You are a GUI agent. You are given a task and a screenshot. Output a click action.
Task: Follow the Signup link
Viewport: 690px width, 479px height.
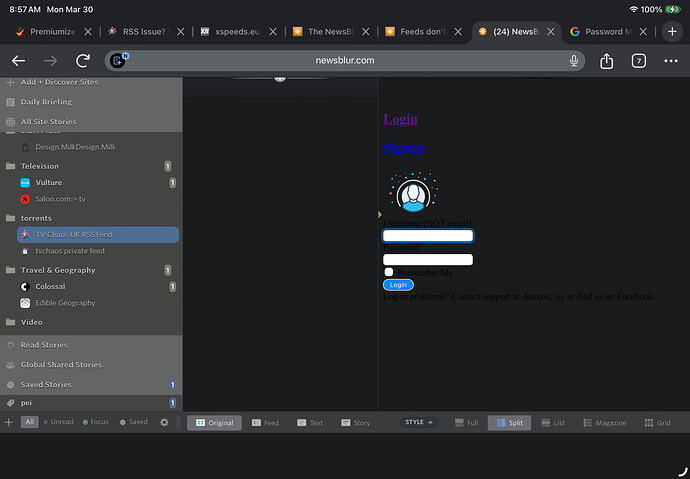tap(403, 148)
